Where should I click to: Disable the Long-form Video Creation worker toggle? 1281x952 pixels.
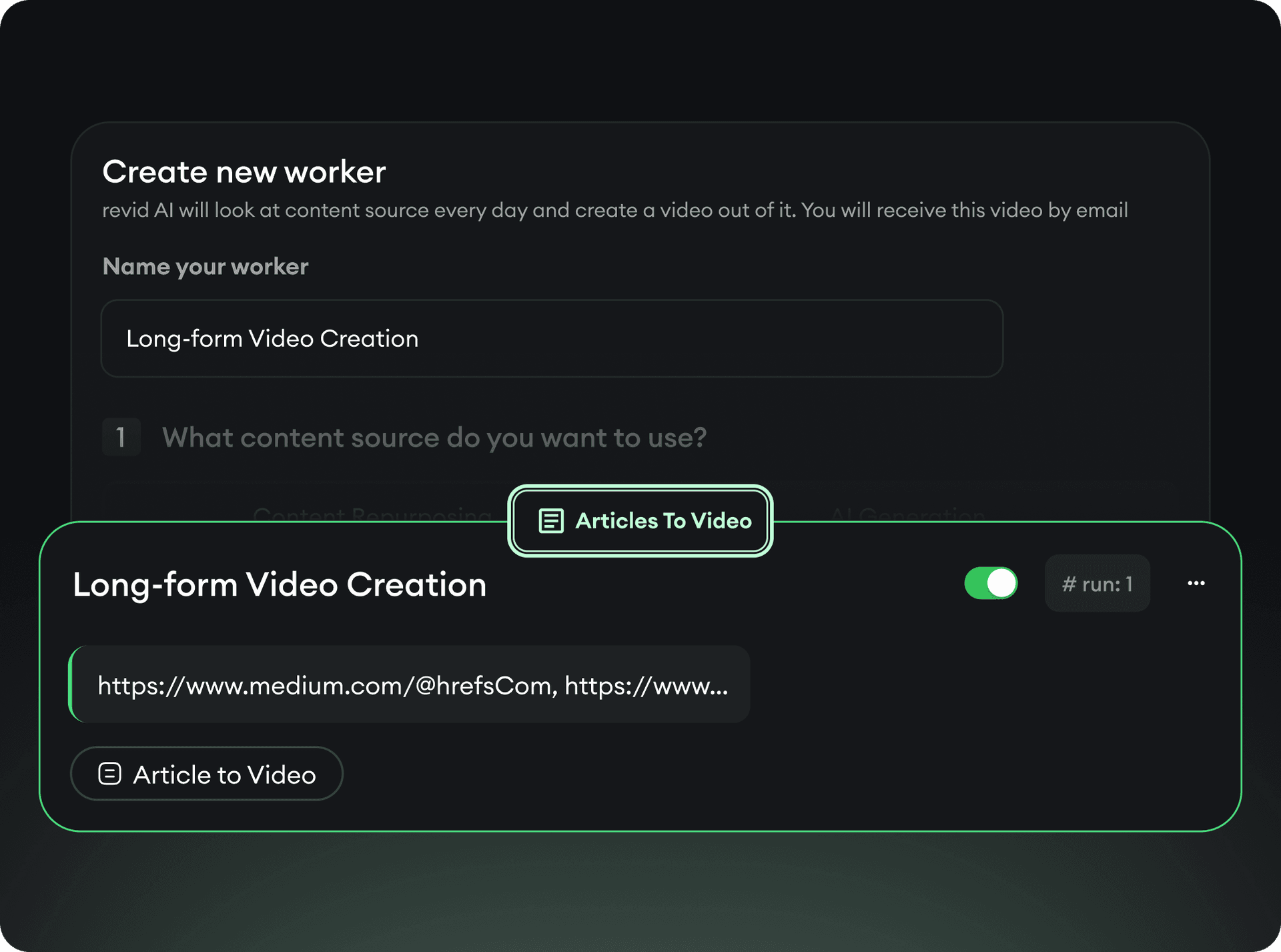point(991,584)
